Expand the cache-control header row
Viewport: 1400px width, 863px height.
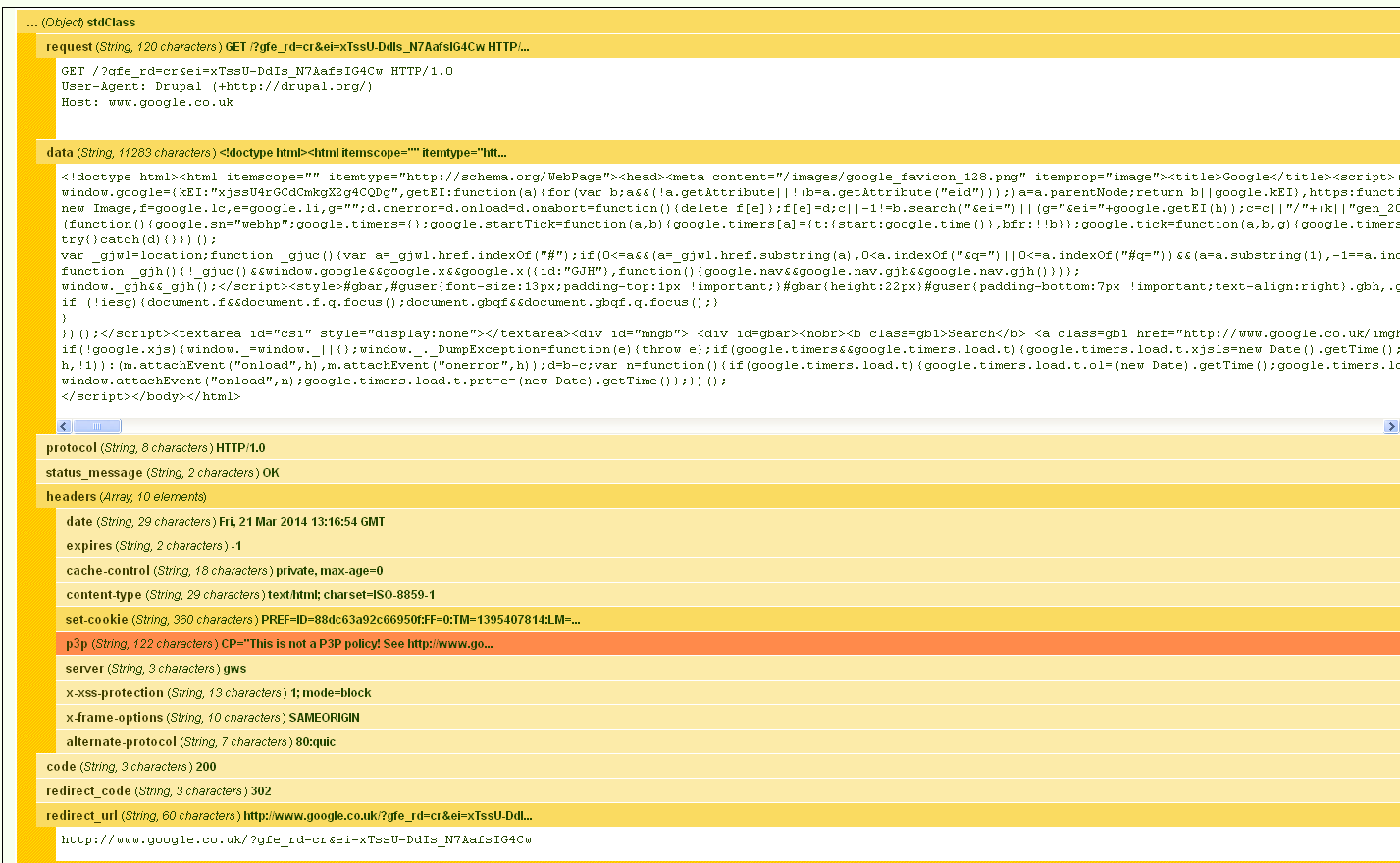[728, 570]
